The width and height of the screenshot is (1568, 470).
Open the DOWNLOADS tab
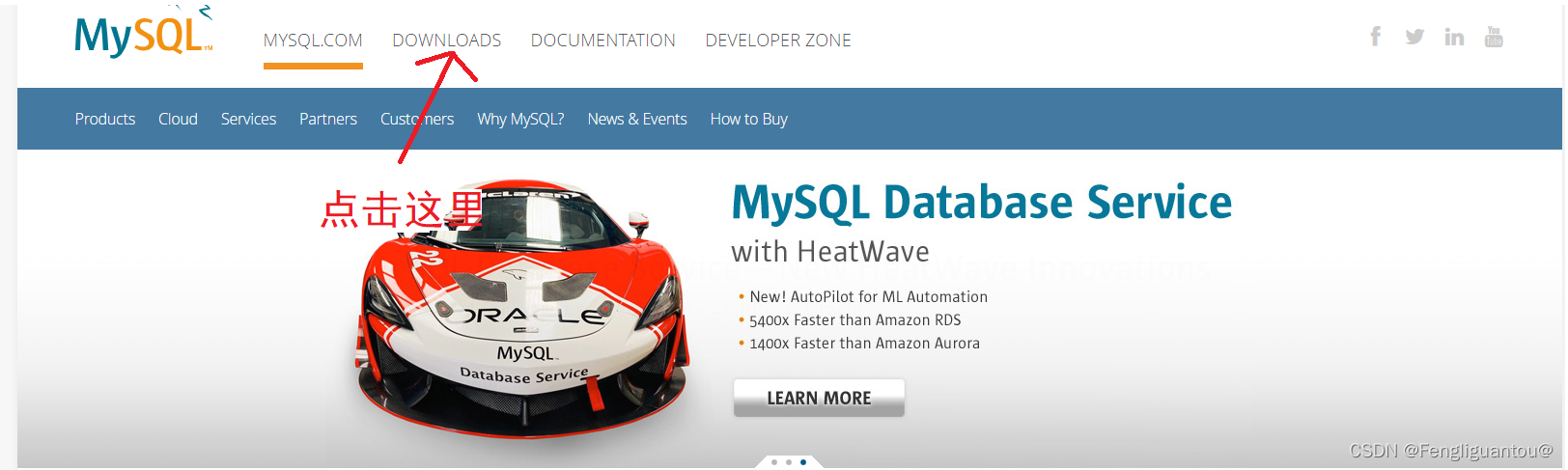[x=446, y=41]
